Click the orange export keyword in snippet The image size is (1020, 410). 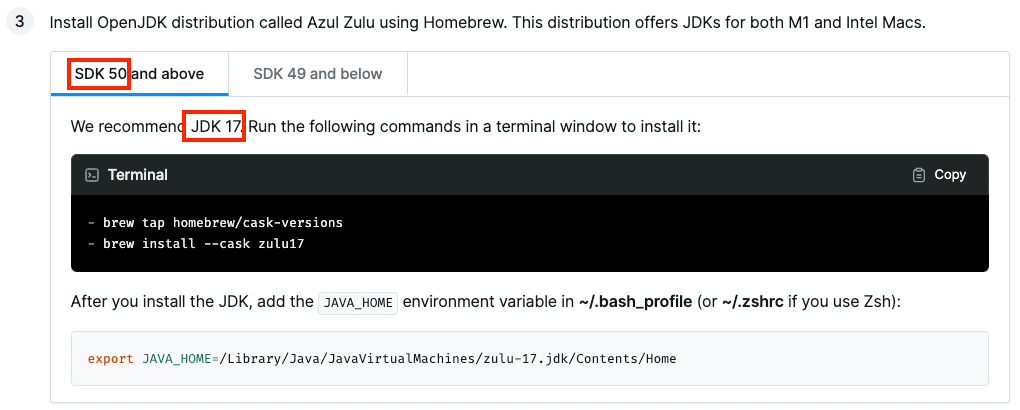click(x=111, y=359)
